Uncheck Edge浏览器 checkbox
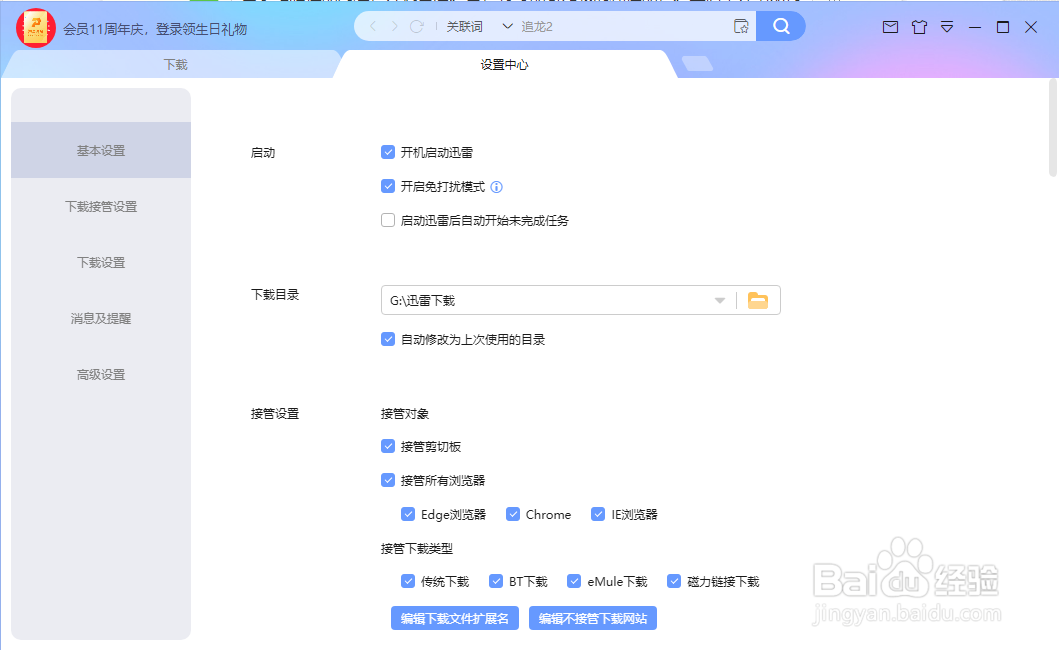 [x=408, y=514]
